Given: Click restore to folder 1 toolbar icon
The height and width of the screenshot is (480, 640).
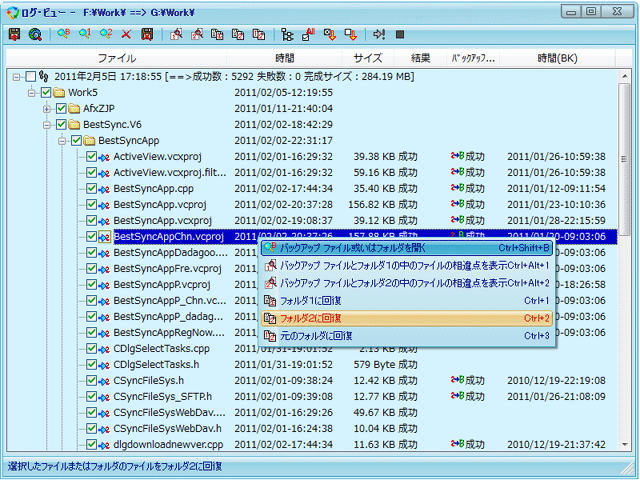Looking at the screenshot, I should [217, 34].
